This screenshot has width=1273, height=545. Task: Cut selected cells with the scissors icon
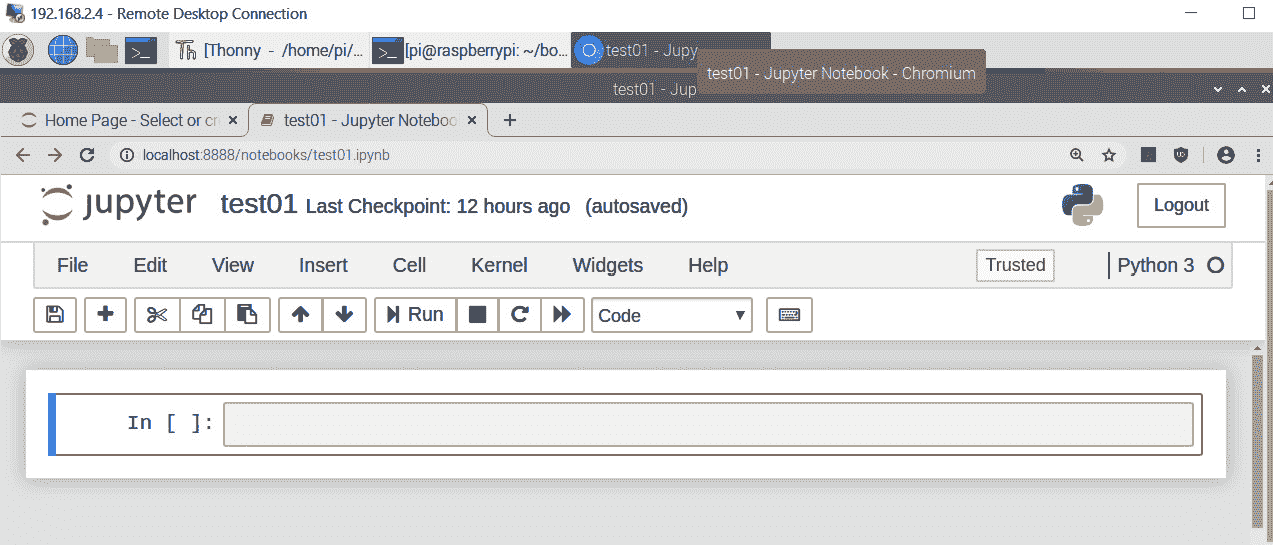click(157, 315)
